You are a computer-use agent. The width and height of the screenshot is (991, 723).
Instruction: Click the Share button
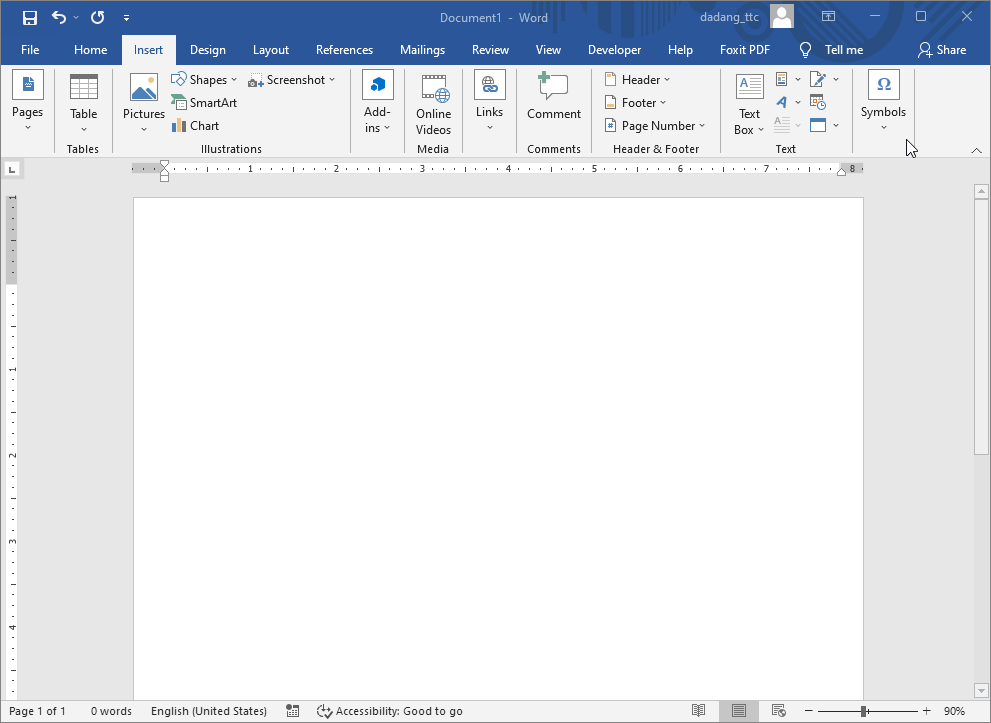click(x=941, y=49)
